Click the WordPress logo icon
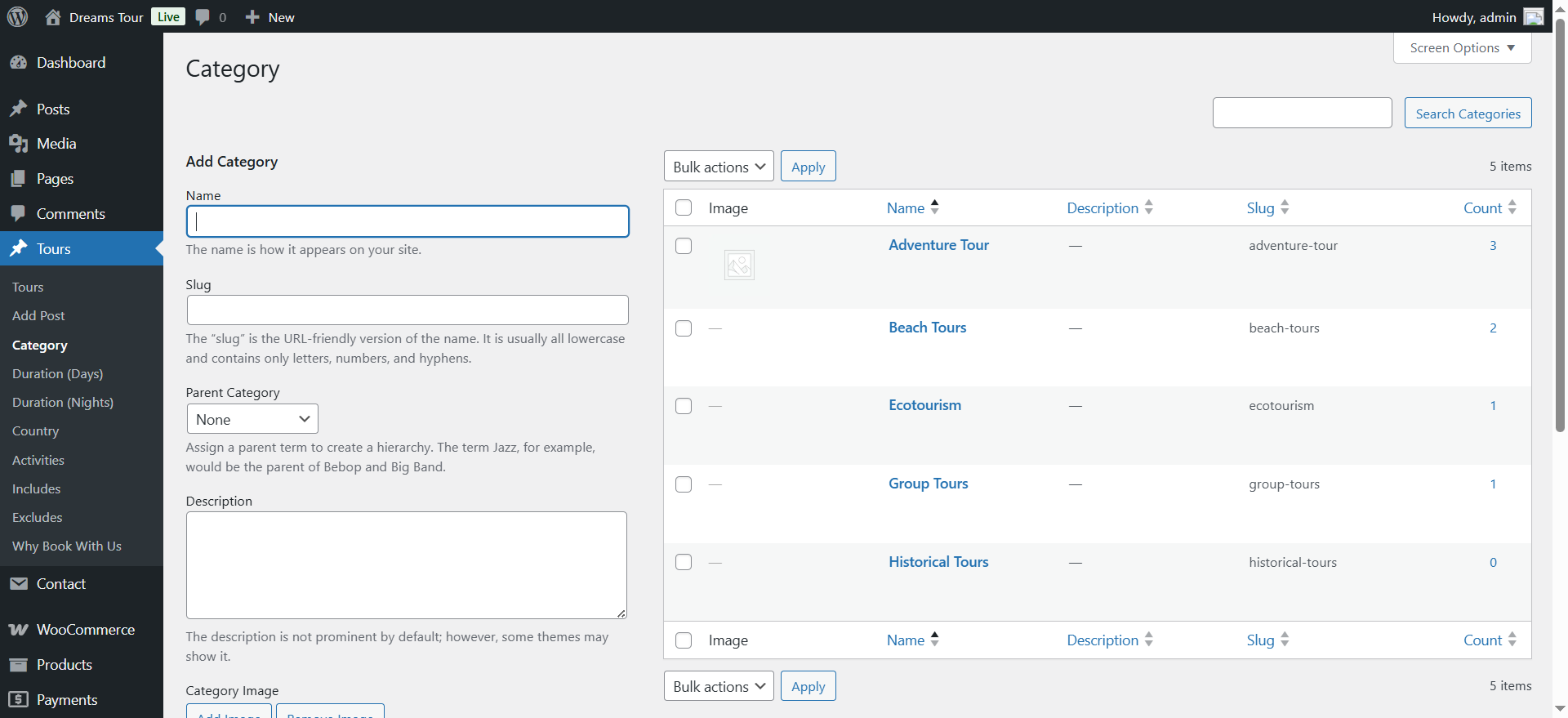The width and height of the screenshot is (1568, 718). pos(18,16)
